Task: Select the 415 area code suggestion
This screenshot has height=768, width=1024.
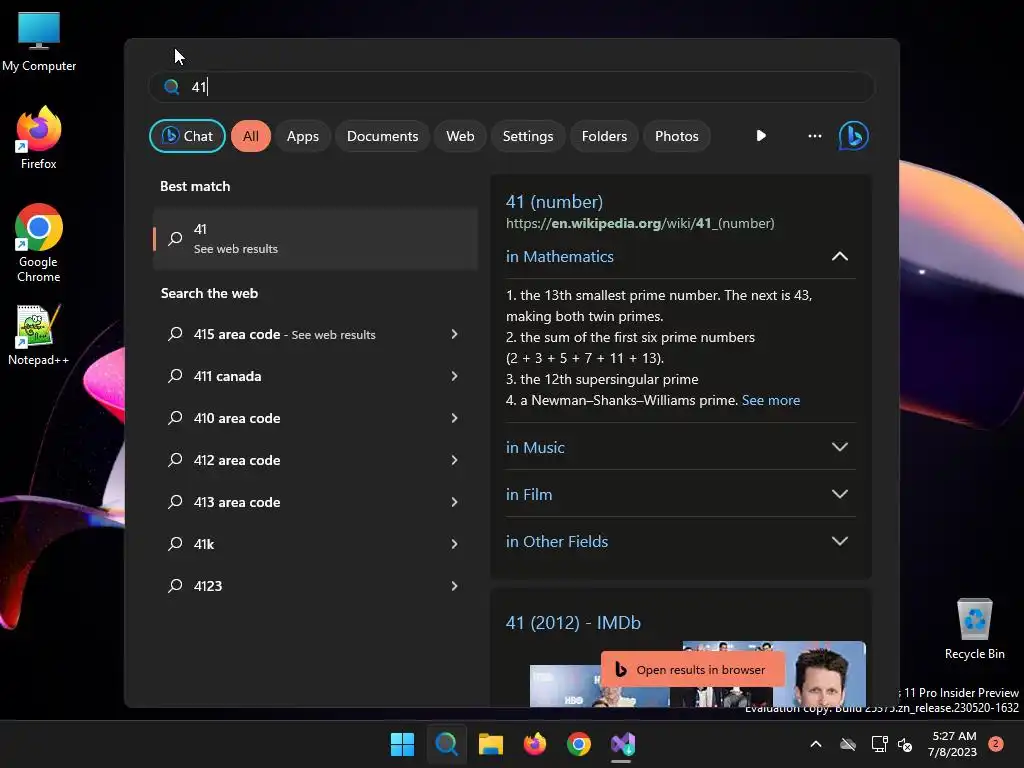Action: pos(315,334)
